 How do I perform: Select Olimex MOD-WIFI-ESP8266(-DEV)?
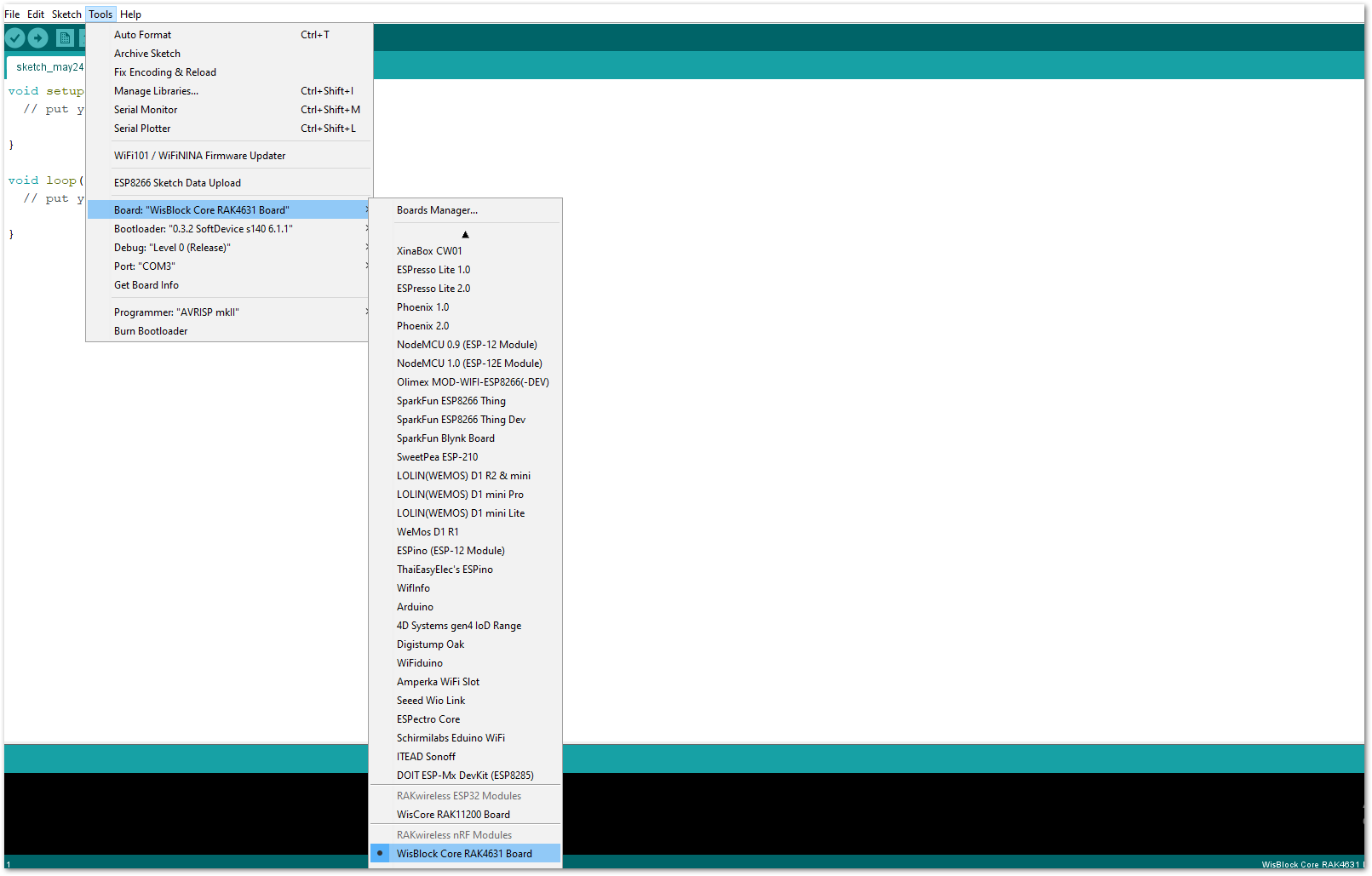(465, 382)
